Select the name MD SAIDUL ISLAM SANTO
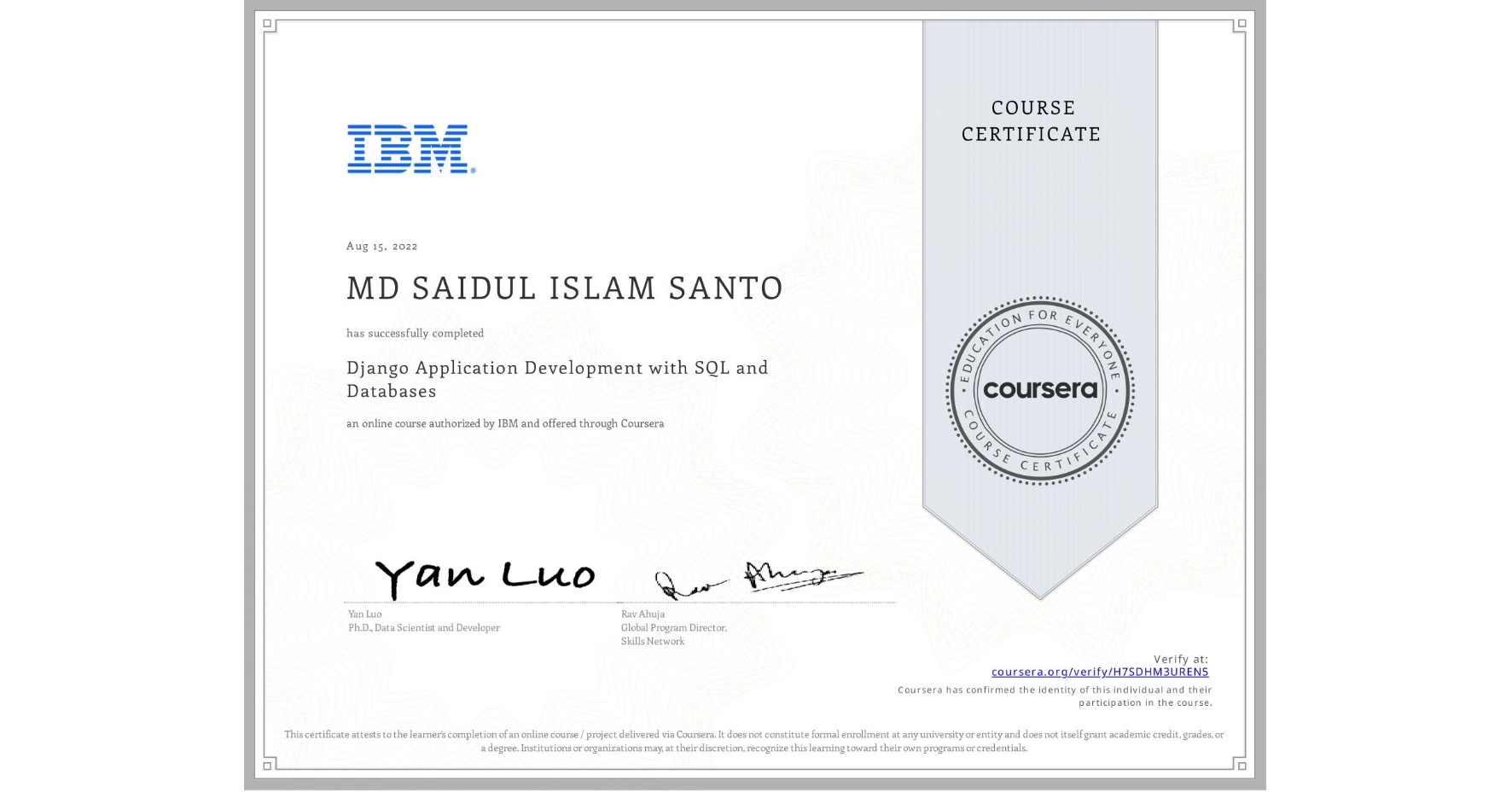 tap(564, 288)
